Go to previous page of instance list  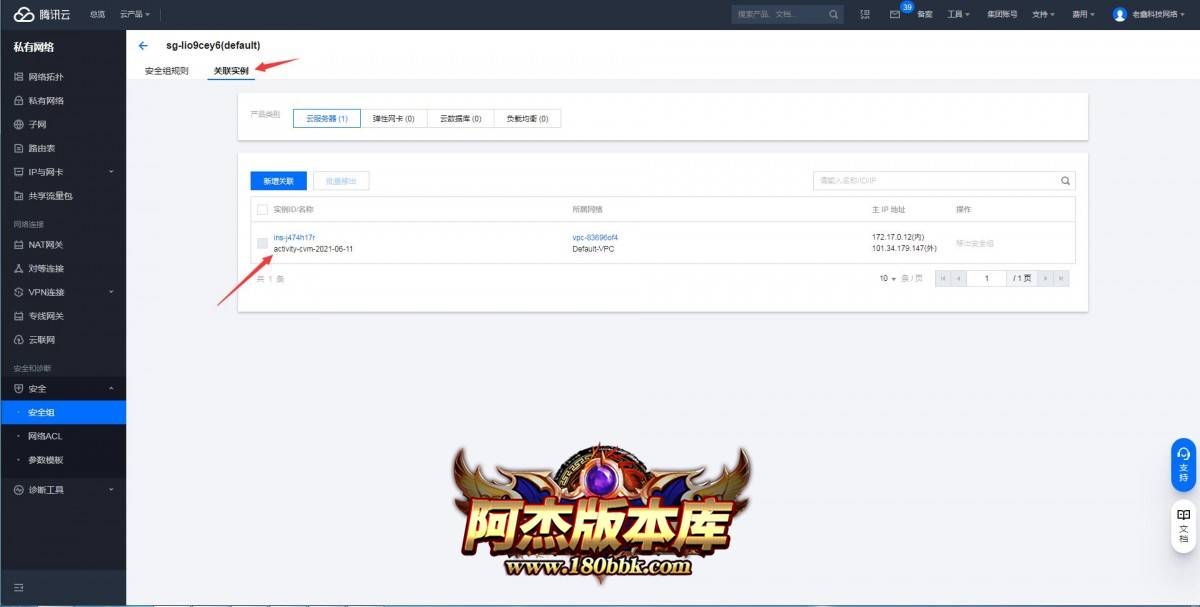click(x=959, y=278)
